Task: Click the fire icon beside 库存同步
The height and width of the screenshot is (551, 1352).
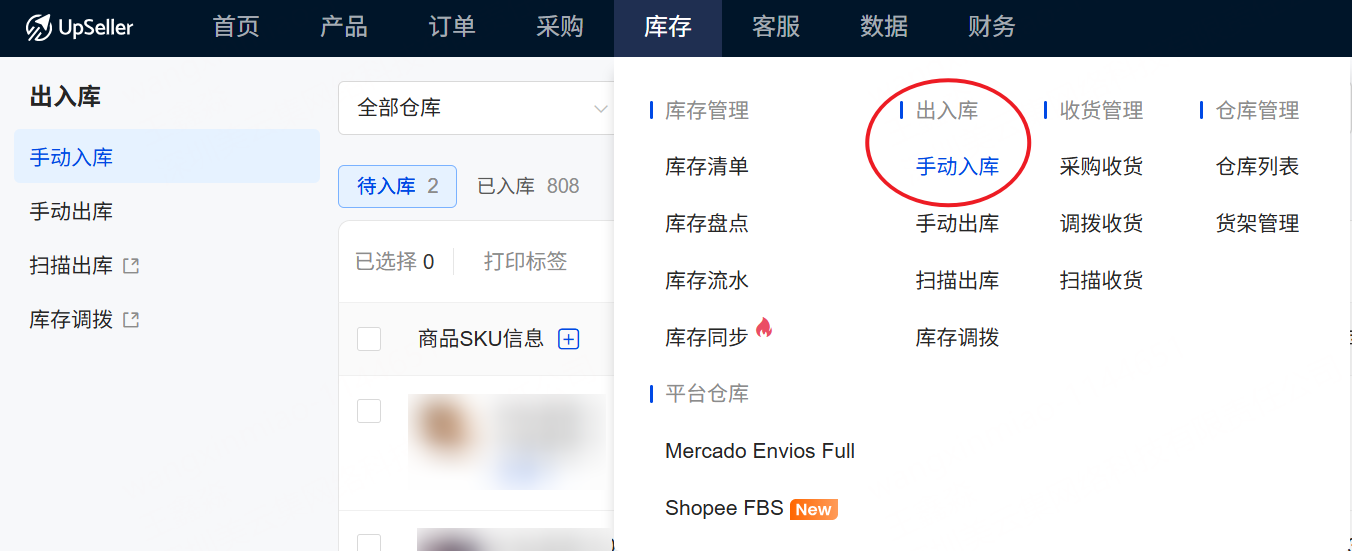Action: pos(764,327)
